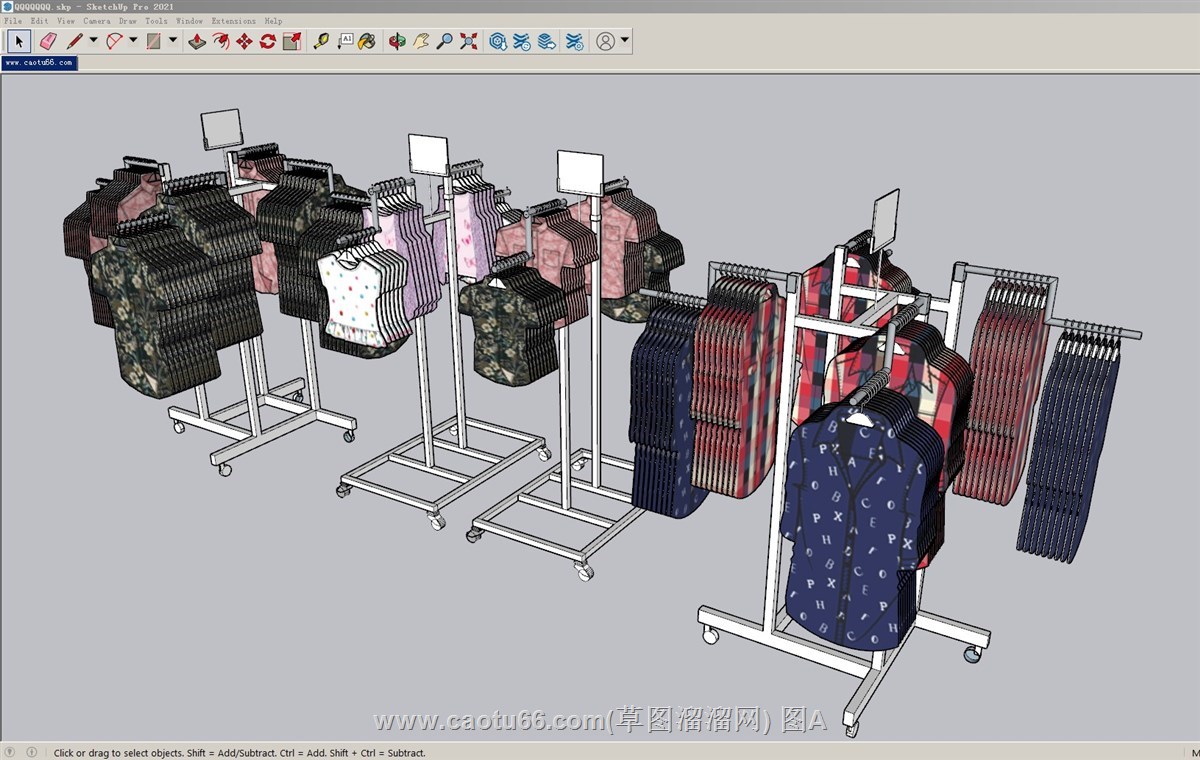
Task: Open the user account dropdown arrow
Action: 625,41
